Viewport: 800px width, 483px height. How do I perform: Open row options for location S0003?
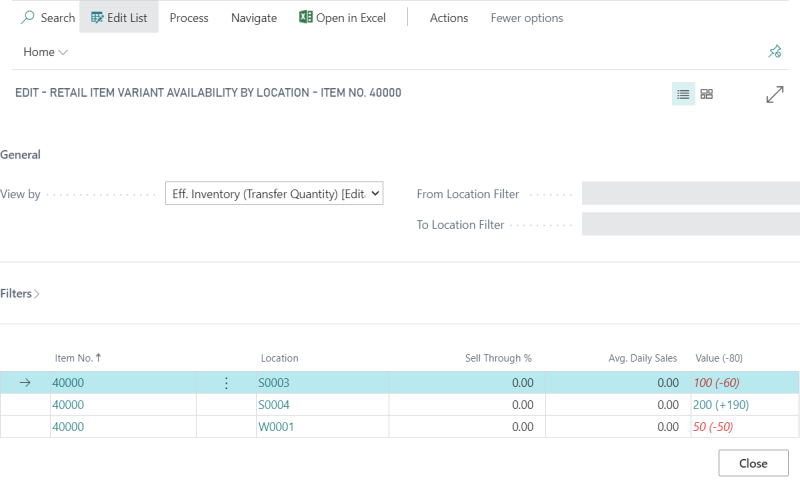(x=226, y=383)
